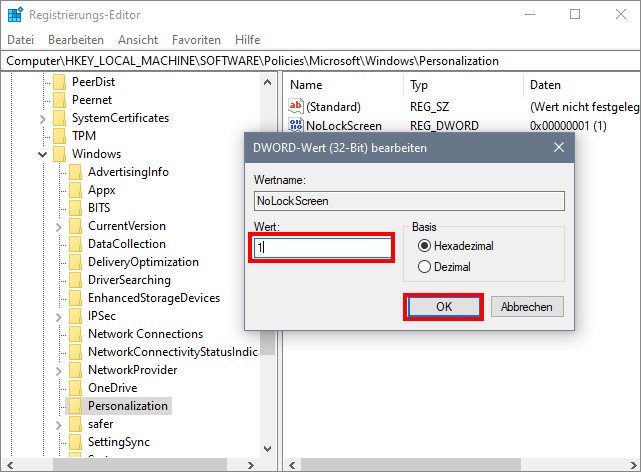
Task: Click the NetworkConnectivityStatusIndicator folder icon
Action: [x=76, y=351]
